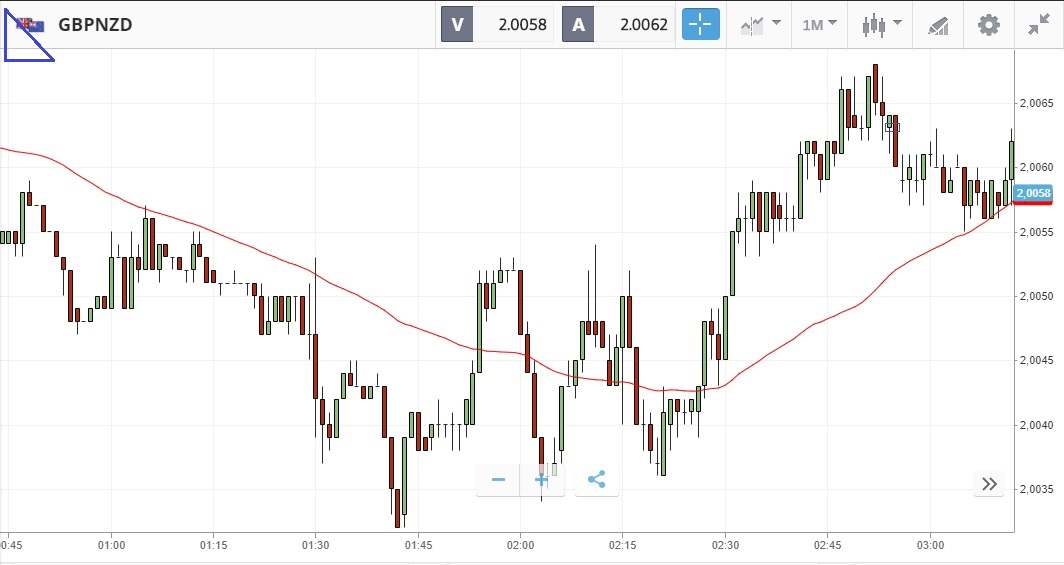Click the 03:00 time axis label
1064x565 pixels.
click(930, 545)
